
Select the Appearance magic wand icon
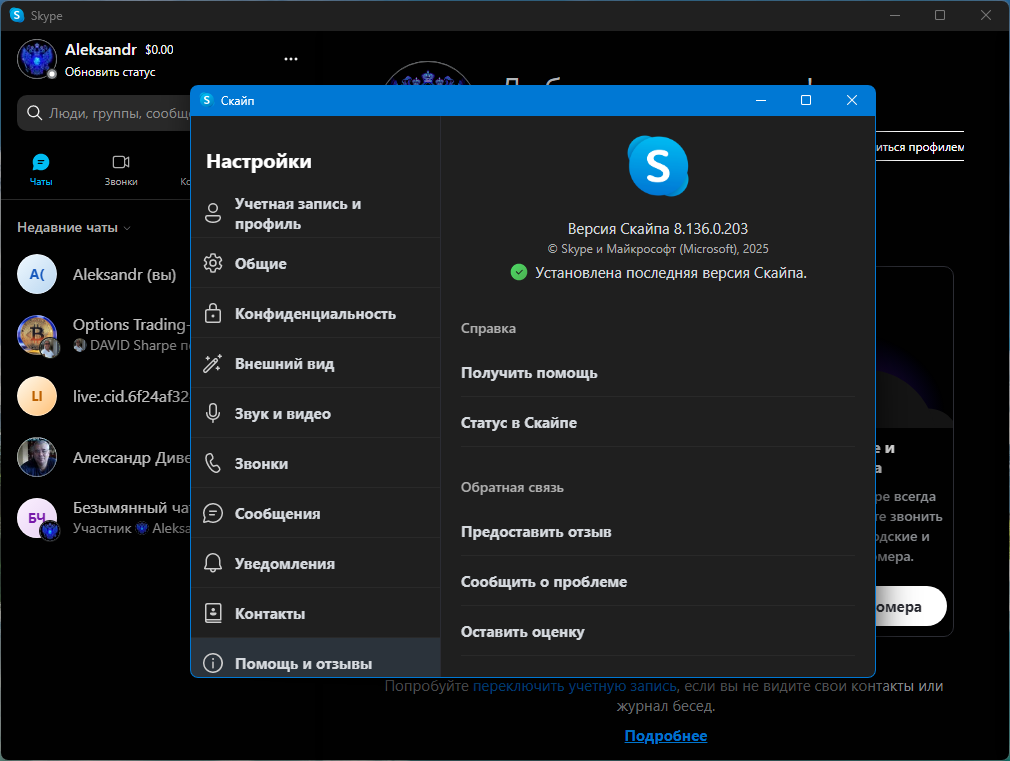(213, 363)
